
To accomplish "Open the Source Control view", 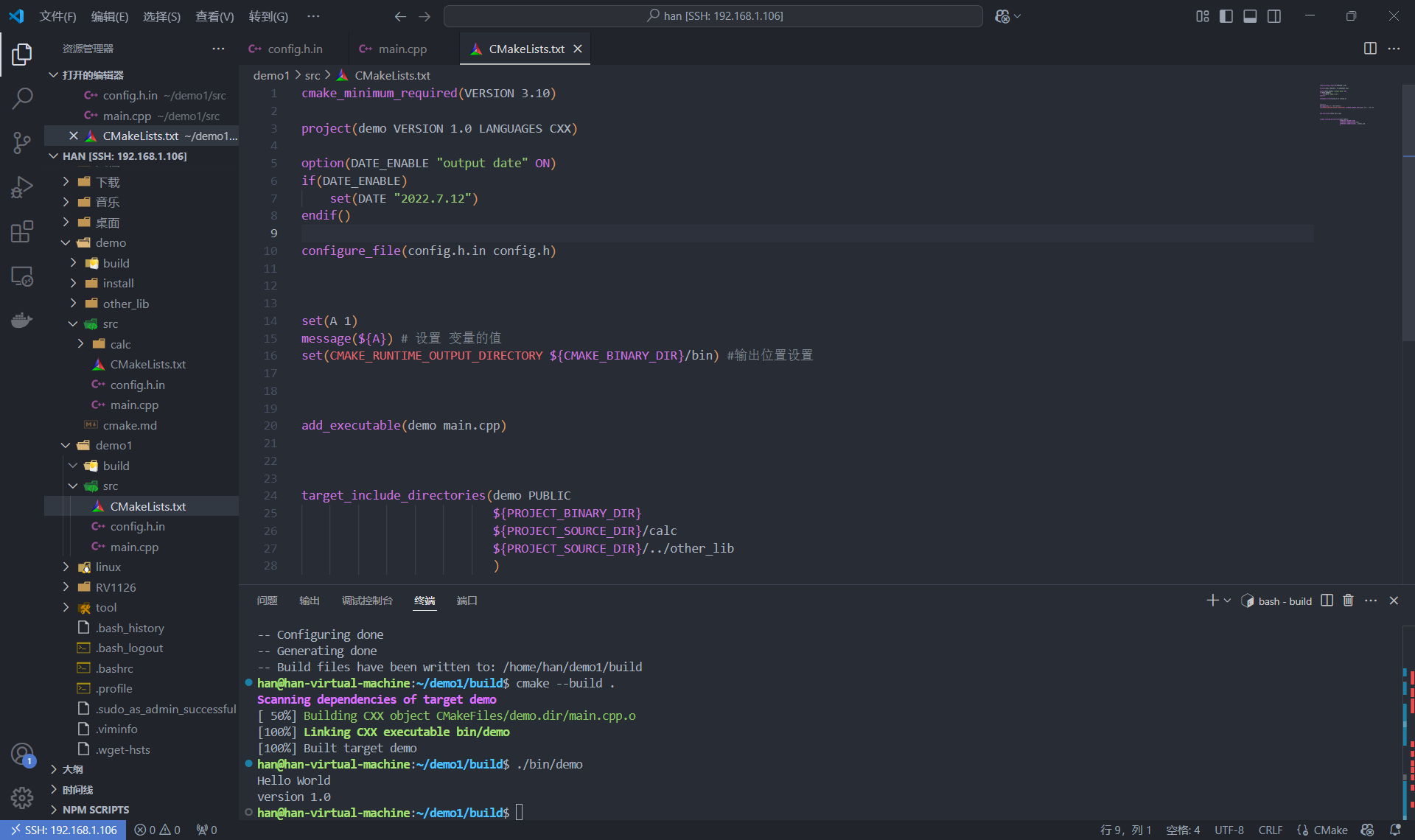I will 22,142.
